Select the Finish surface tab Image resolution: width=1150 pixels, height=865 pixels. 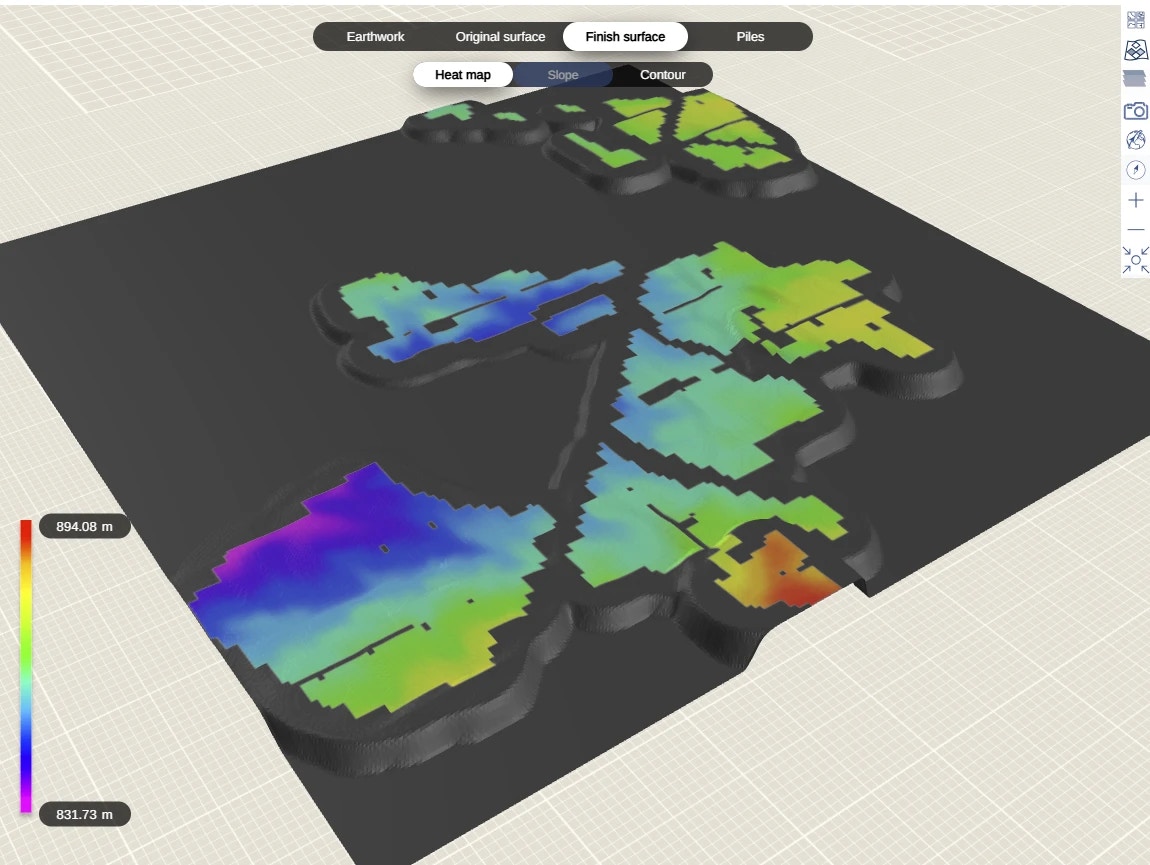625,37
